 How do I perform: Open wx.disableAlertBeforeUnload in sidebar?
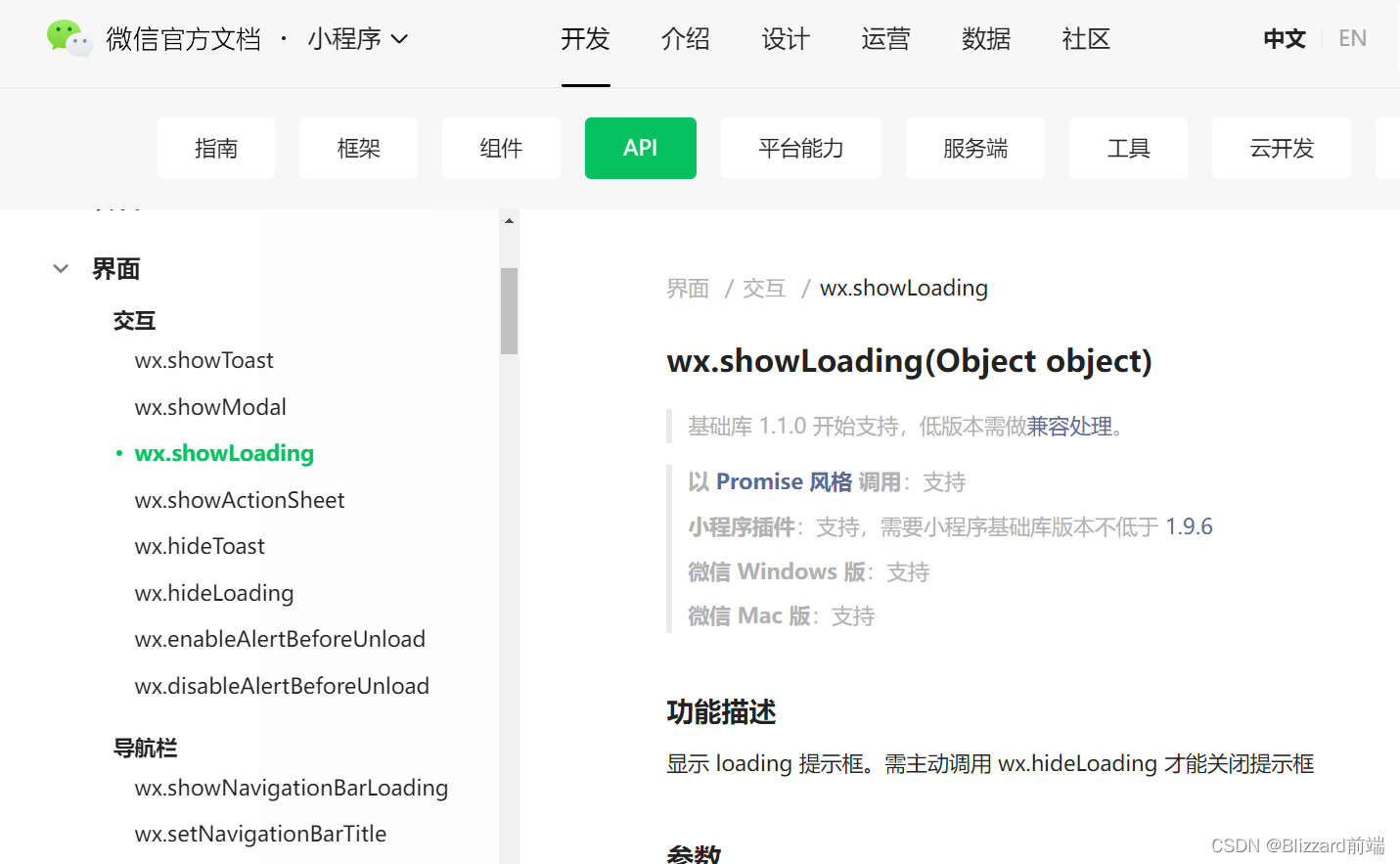(282, 686)
